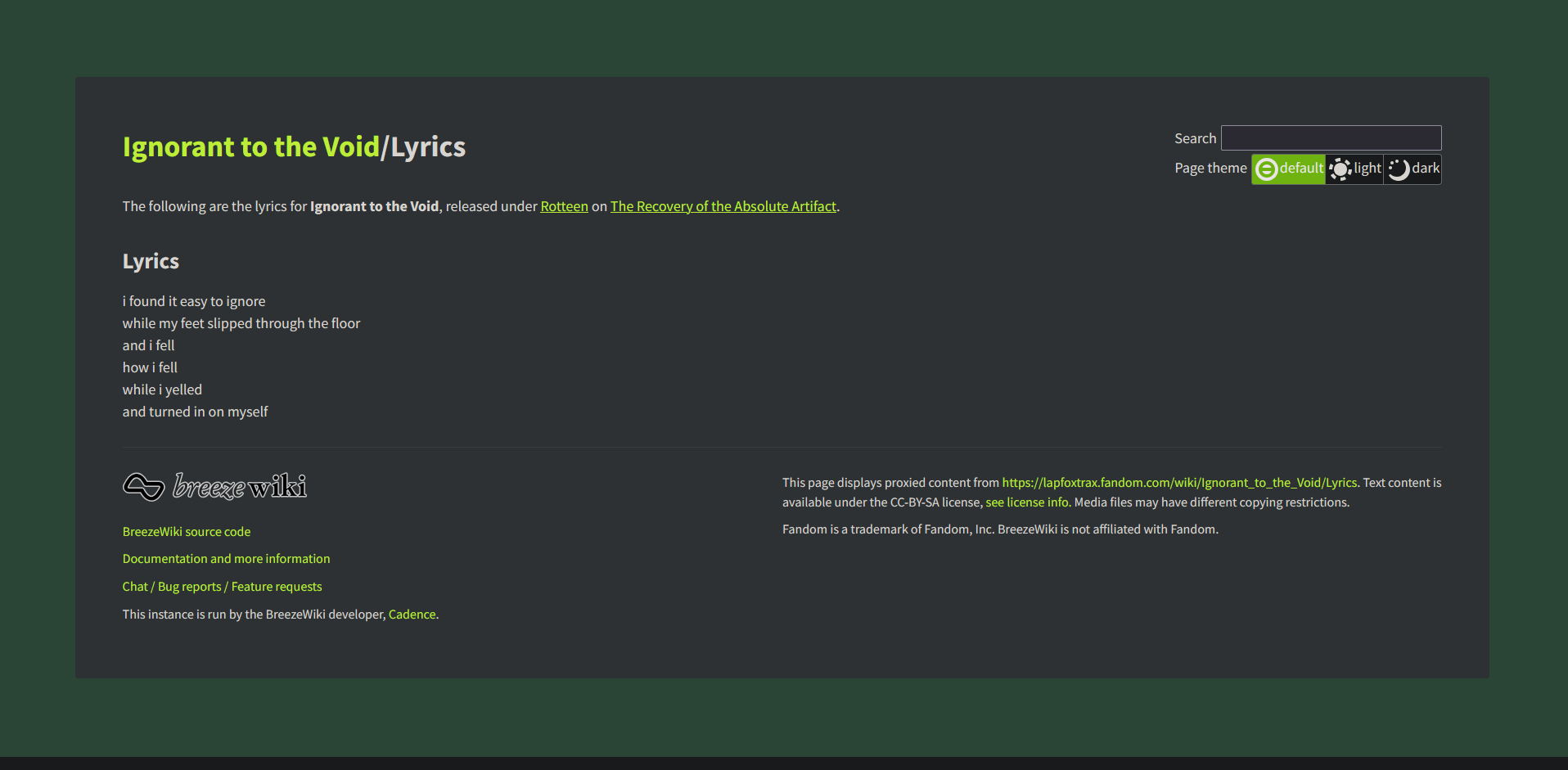The width and height of the screenshot is (1568, 770).
Task: Click the "Lyrics" section heading
Action: [151, 262]
